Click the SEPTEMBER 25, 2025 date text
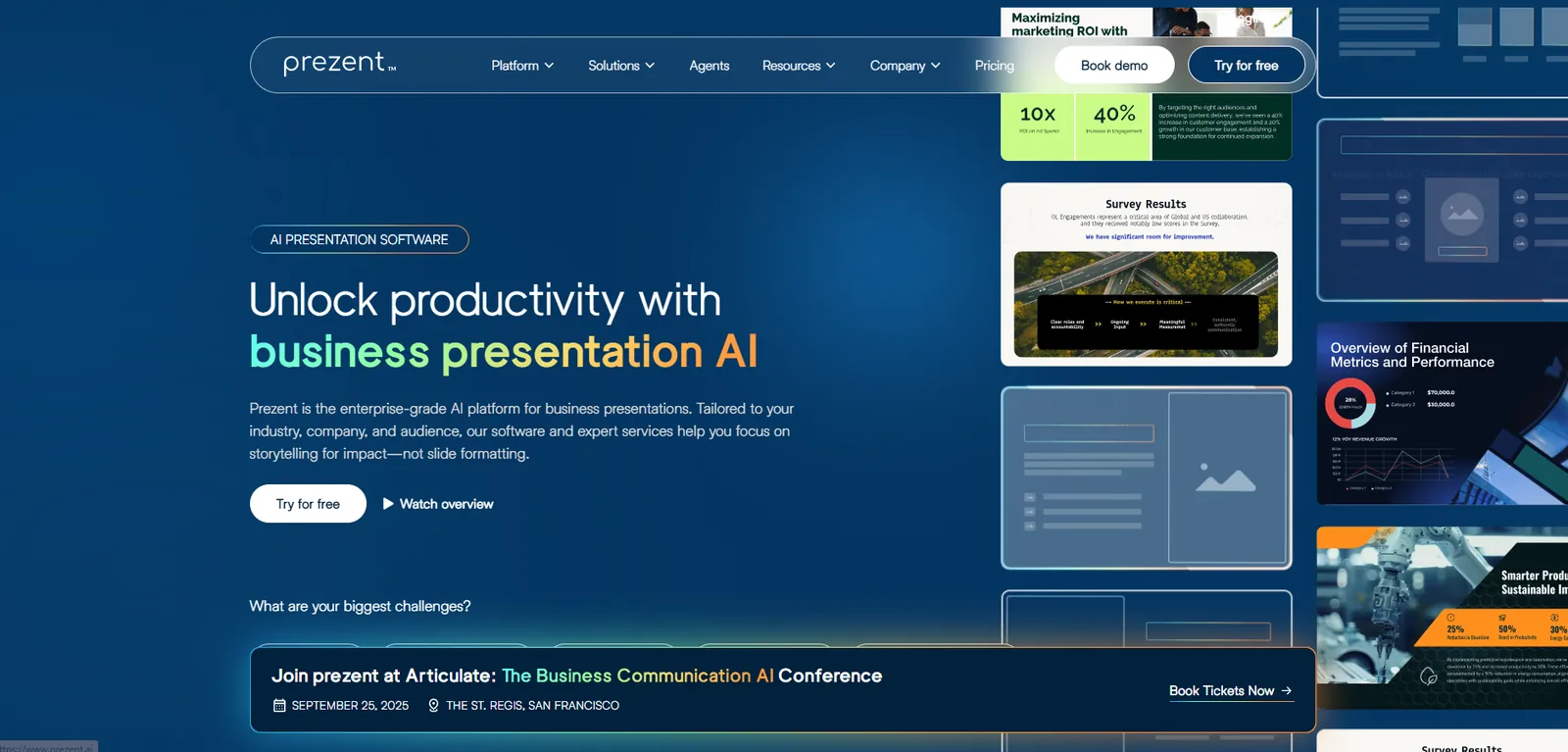Screen dimensions: 1568x752 tap(350, 705)
